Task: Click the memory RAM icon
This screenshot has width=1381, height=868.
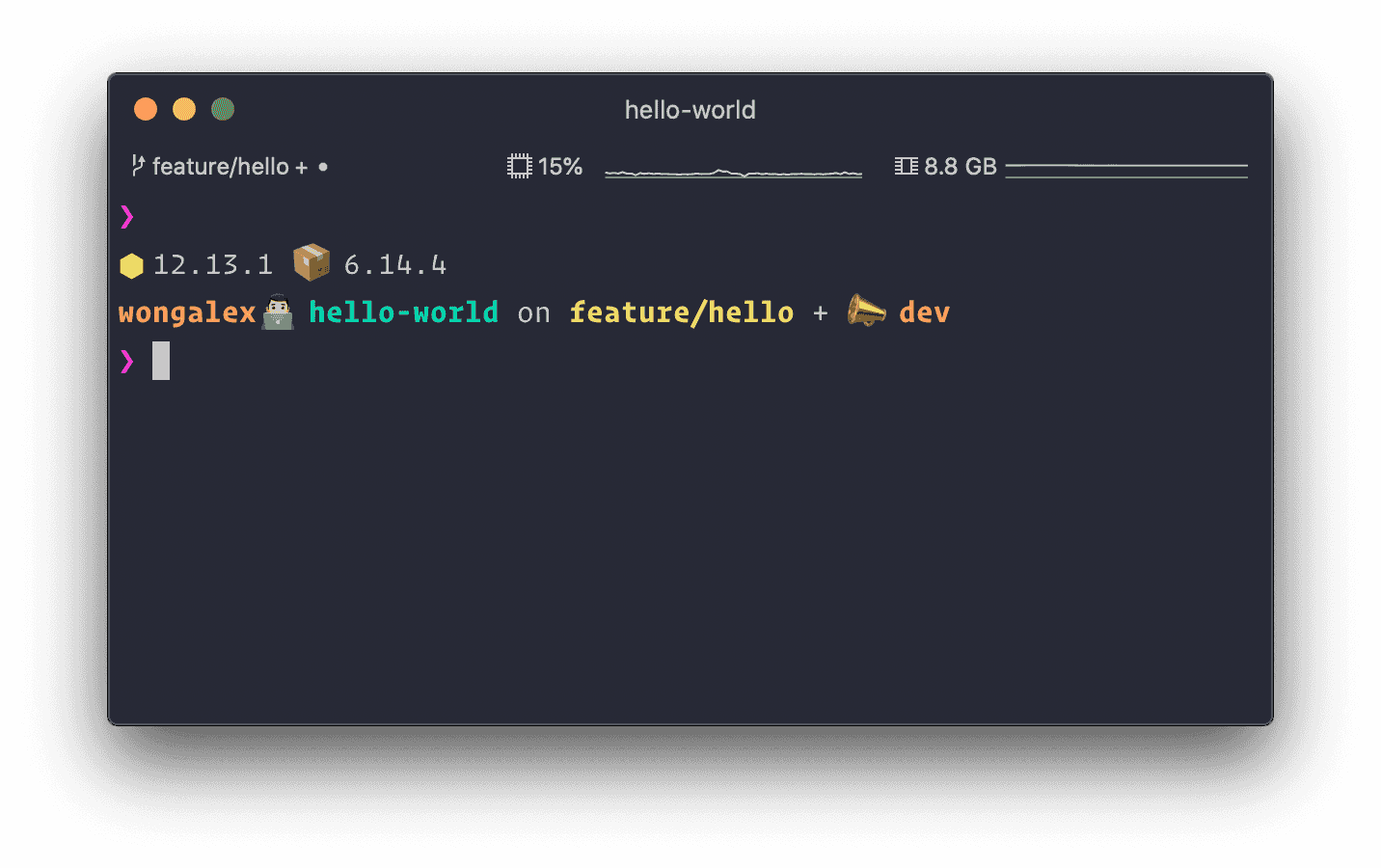Action: coord(906,167)
